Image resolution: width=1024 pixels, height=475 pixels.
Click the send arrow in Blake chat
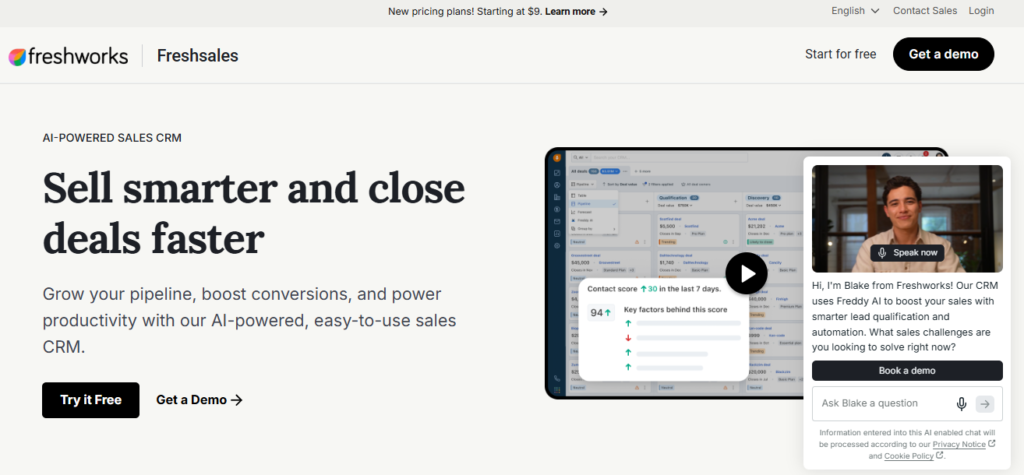985,404
